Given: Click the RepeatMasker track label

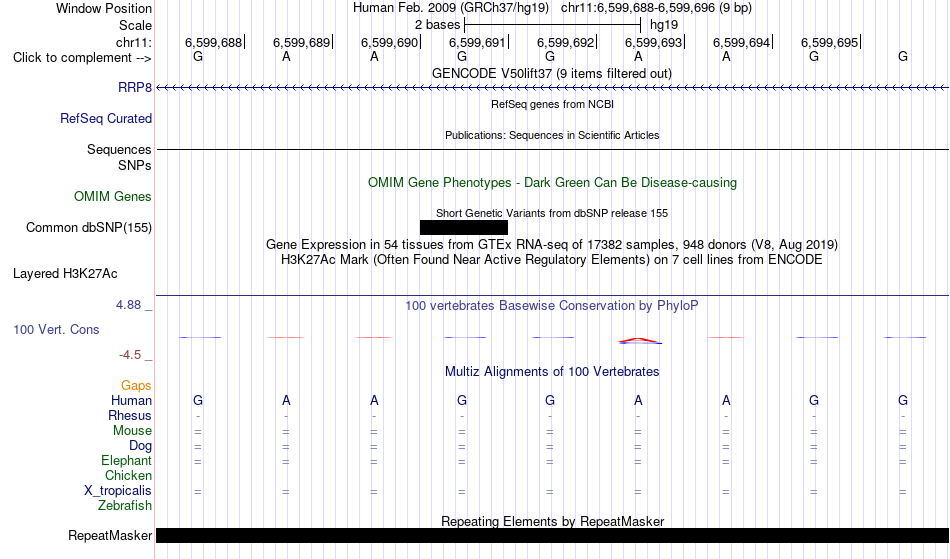Looking at the screenshot, I should 110,535.
